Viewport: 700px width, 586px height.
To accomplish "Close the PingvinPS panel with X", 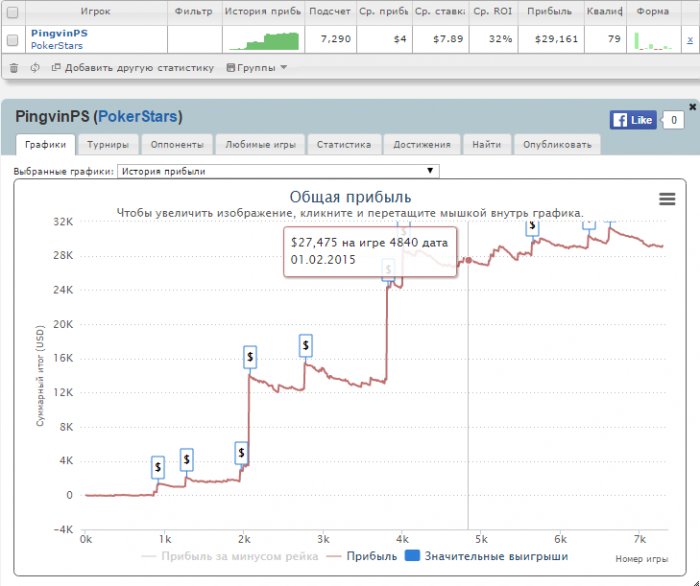I will 692,107.
